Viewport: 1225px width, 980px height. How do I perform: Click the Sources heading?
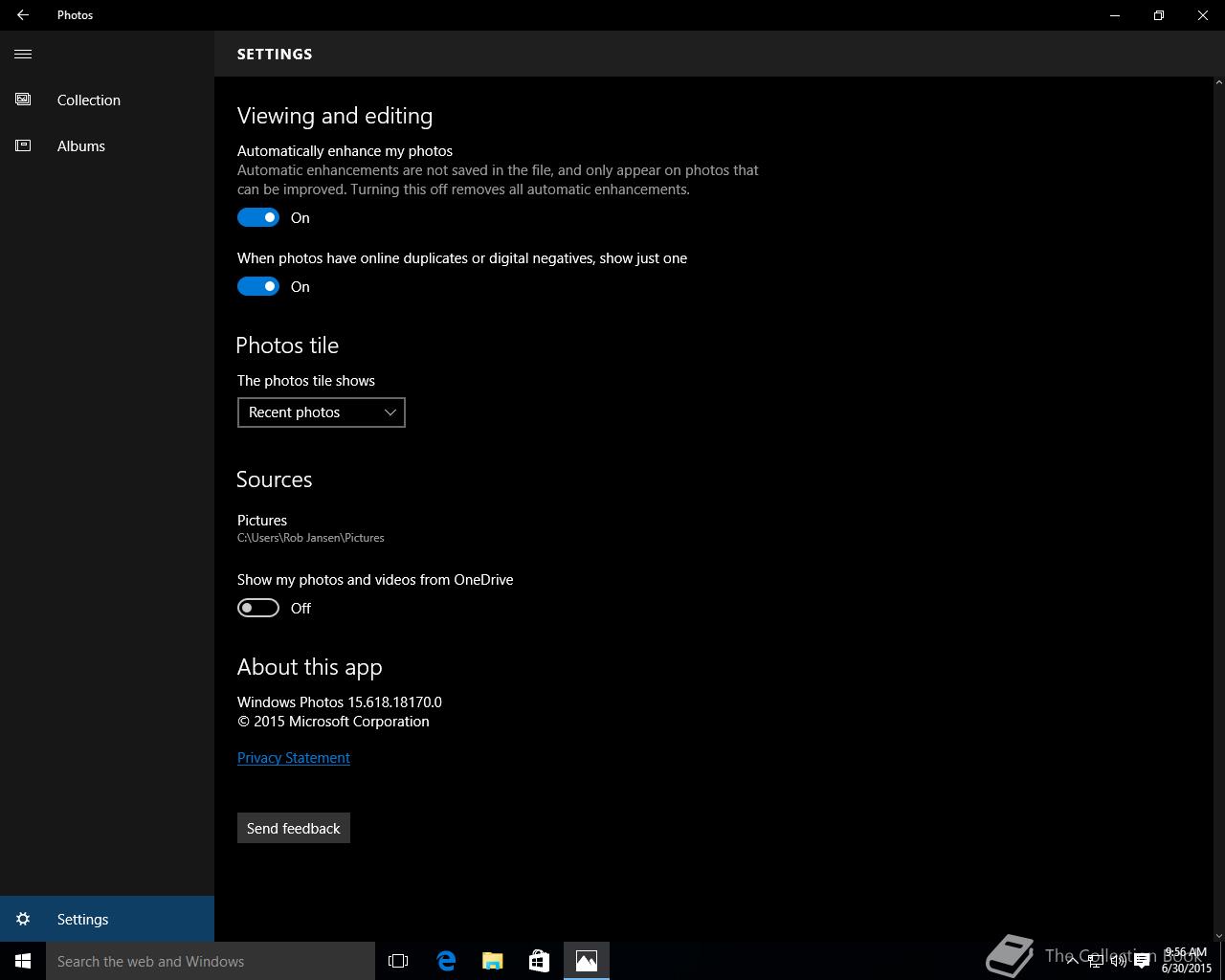275,479
